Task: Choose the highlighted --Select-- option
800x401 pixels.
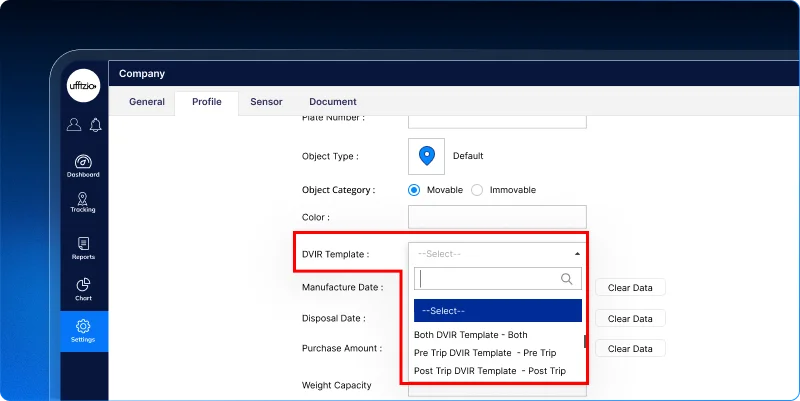Action: [x=497, y=311]
